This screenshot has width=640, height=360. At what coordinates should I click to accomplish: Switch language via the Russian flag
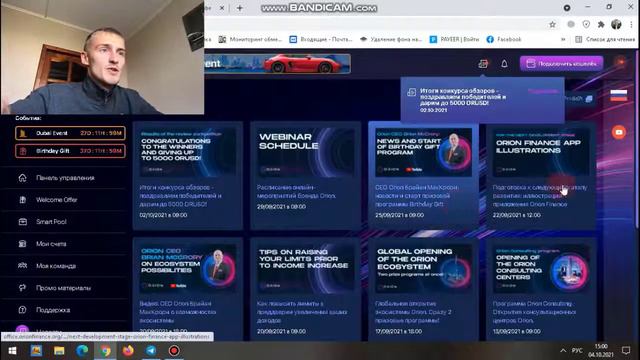click(619, 95)
